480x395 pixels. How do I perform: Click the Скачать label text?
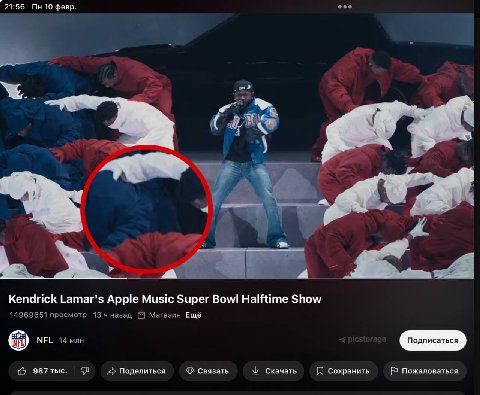tap(281, 371)
